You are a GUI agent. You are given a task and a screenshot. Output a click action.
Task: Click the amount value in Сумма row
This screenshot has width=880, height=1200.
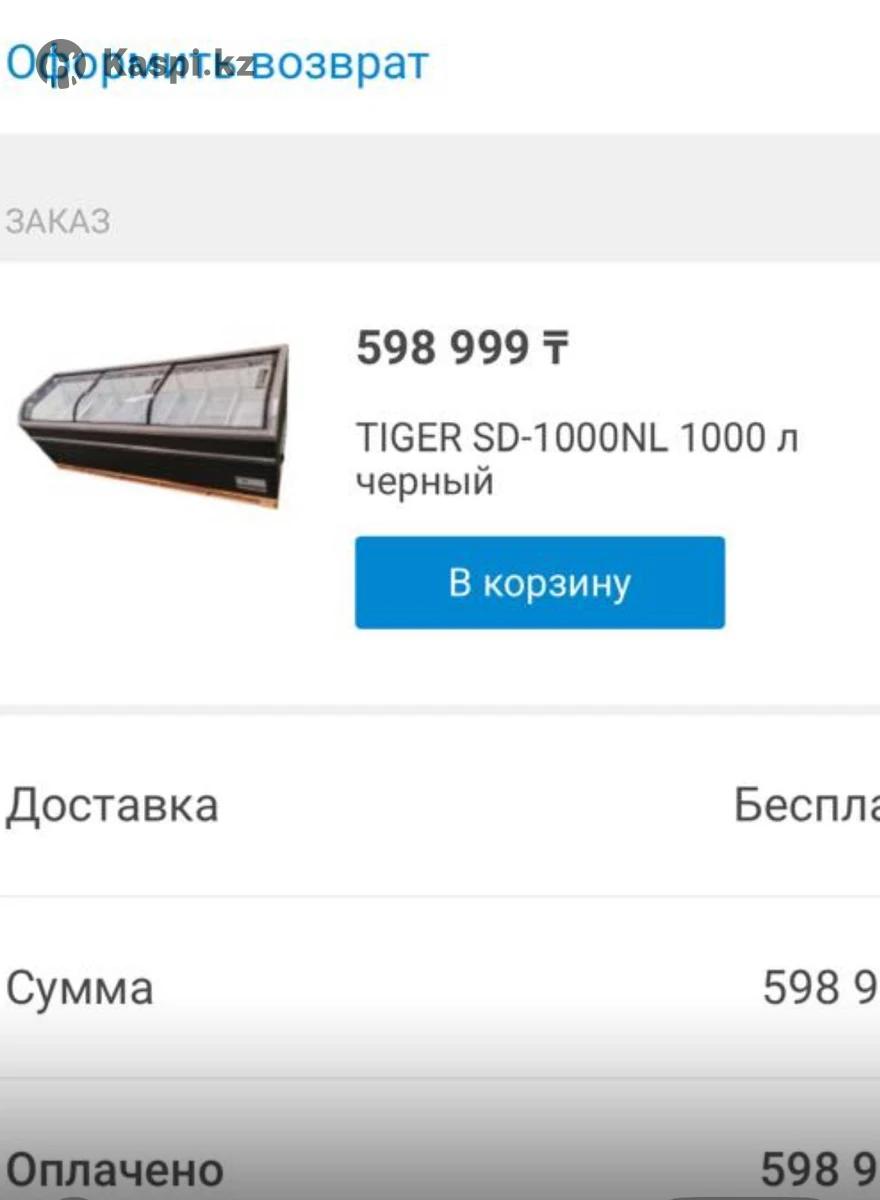point(820,989)
